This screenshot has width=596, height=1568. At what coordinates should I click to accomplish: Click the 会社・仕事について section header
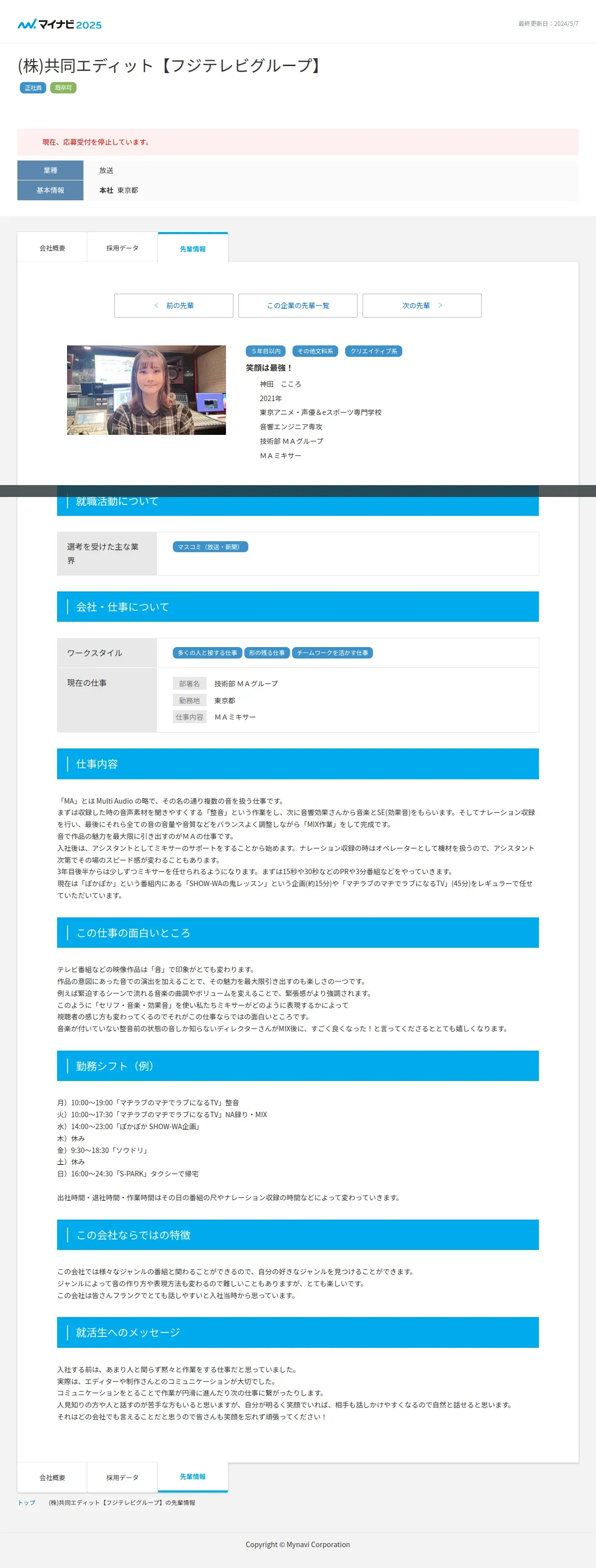click(x=298, y=607)
